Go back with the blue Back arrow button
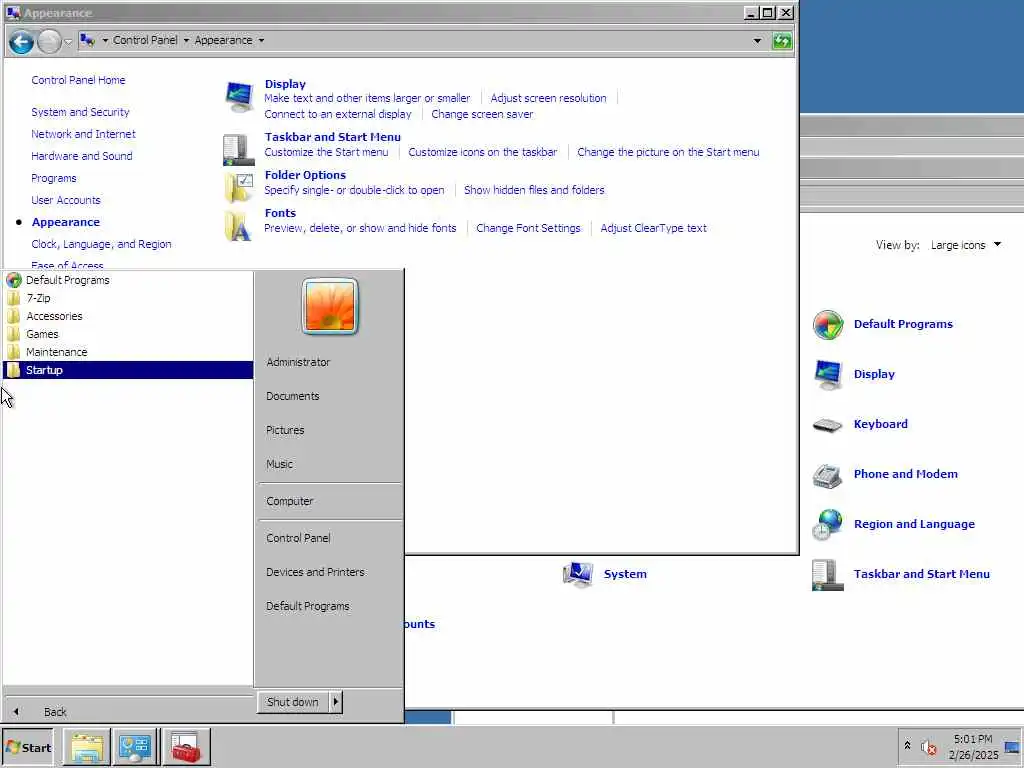Screen dimensions: 1024x768 click(21, 42)
